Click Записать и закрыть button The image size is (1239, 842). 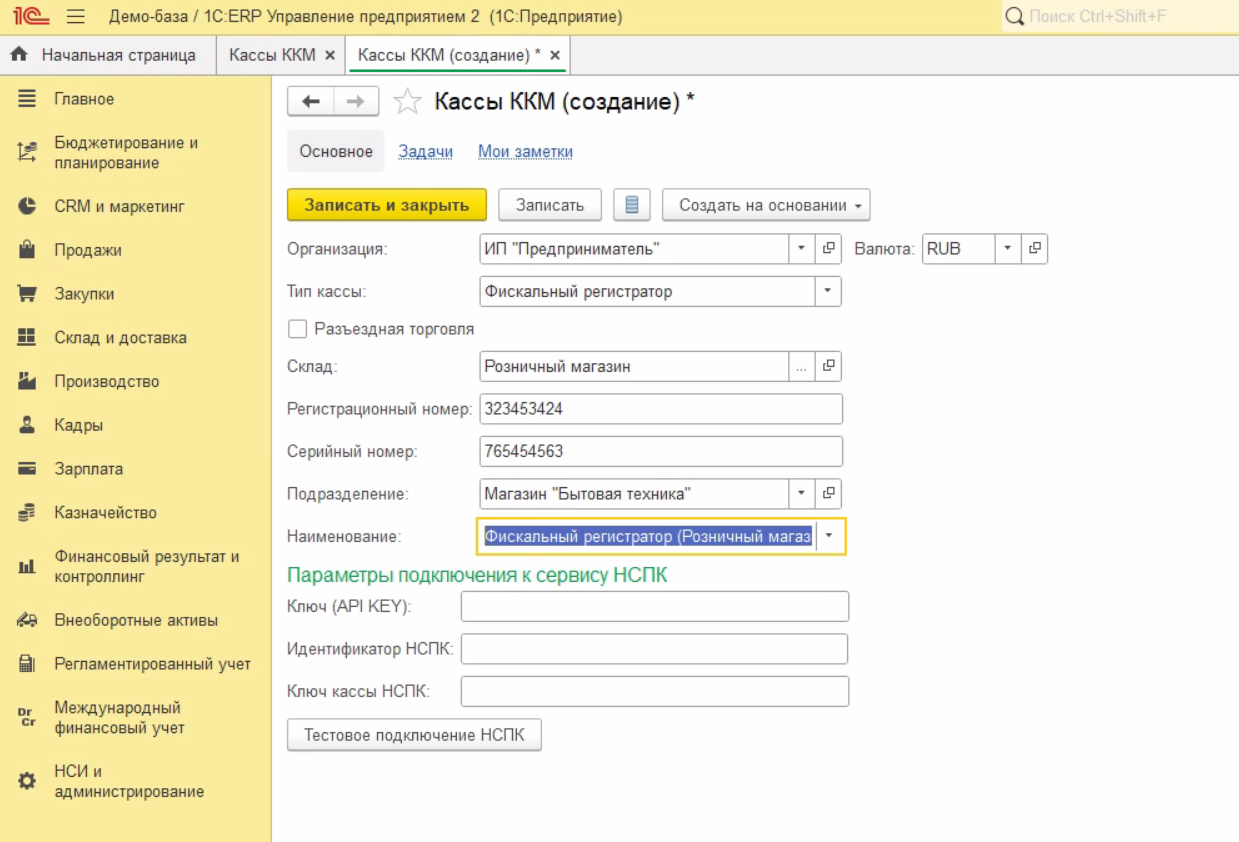pyautogui.click(x=386, y=205)
